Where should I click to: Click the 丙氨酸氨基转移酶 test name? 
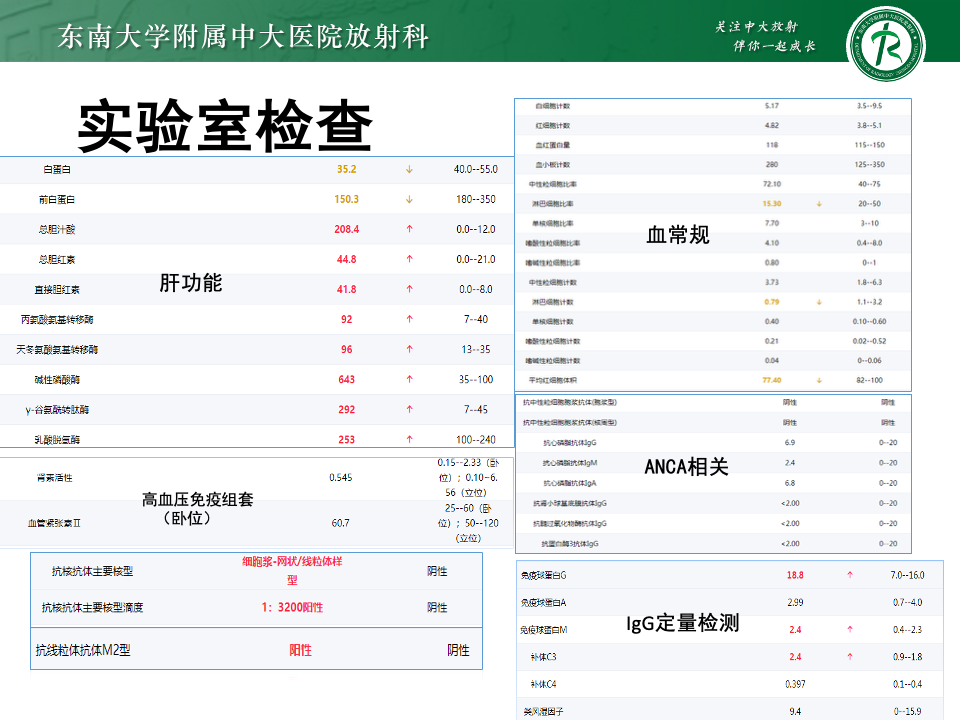coord(57,320)
